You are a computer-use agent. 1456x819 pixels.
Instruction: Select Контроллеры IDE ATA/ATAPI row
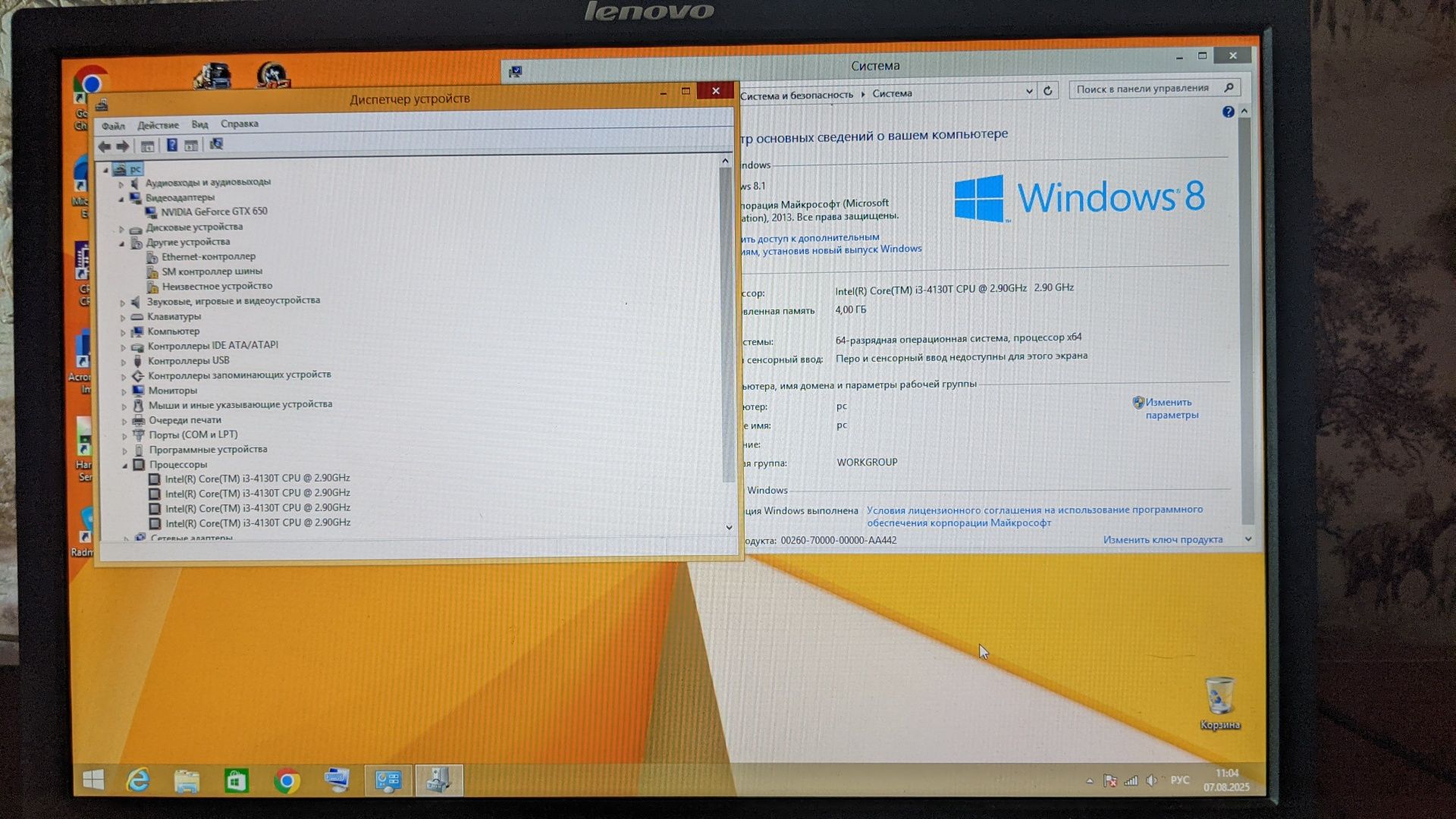click(x=213, y=346)
